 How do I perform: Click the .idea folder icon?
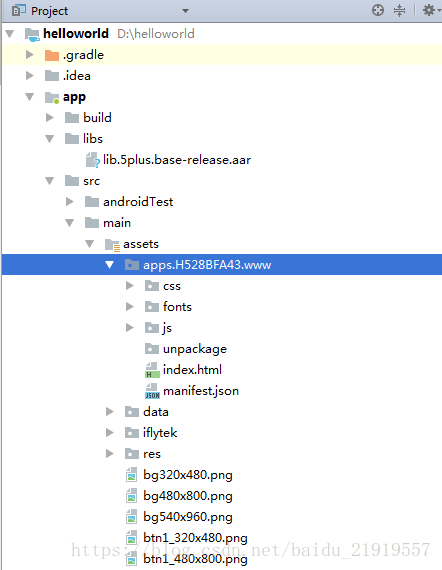52,76
